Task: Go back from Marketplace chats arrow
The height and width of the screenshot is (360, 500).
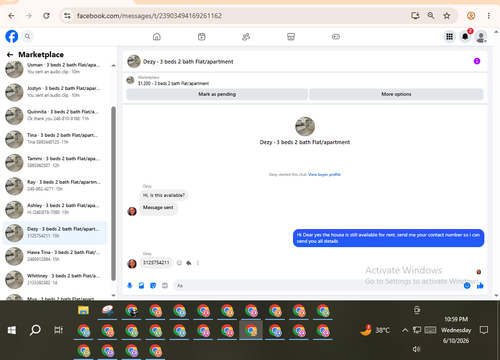Action: pos(10,55)
